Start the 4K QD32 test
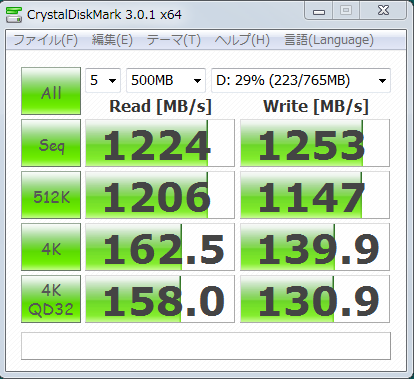Image resolution: width=414 pixels, height=379 pixels. click(x=51, y=299)
